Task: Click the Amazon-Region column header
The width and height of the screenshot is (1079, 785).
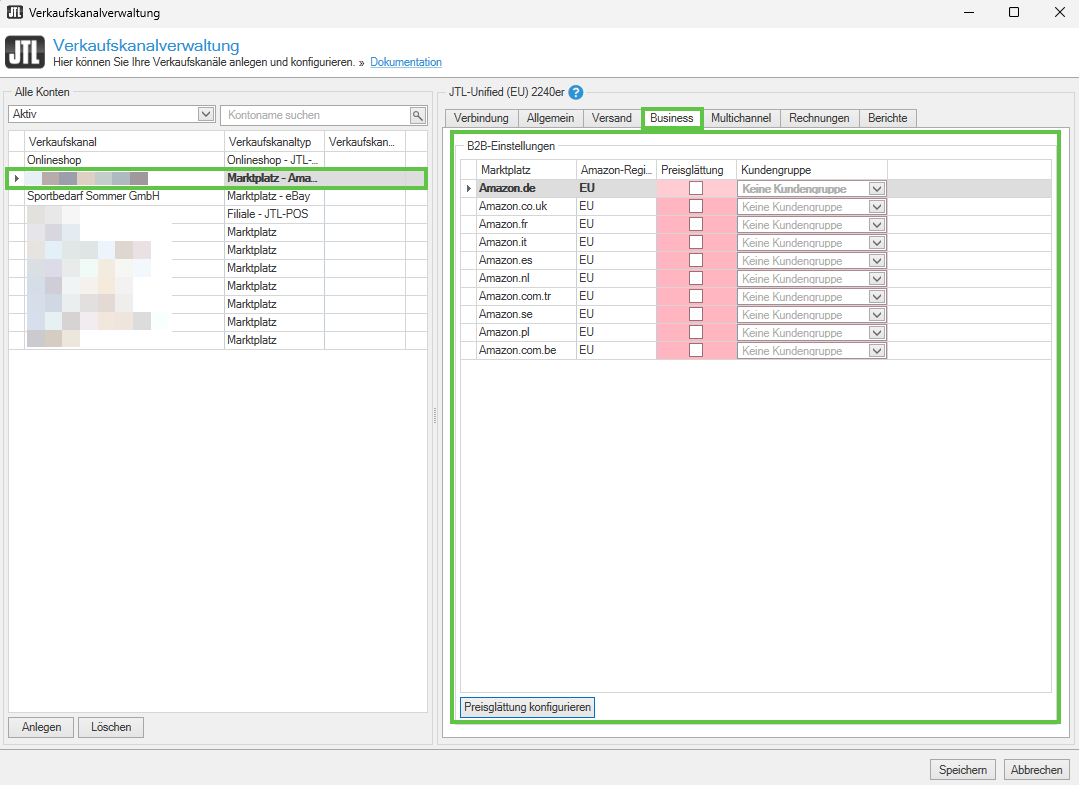Action: pos(617,169)
